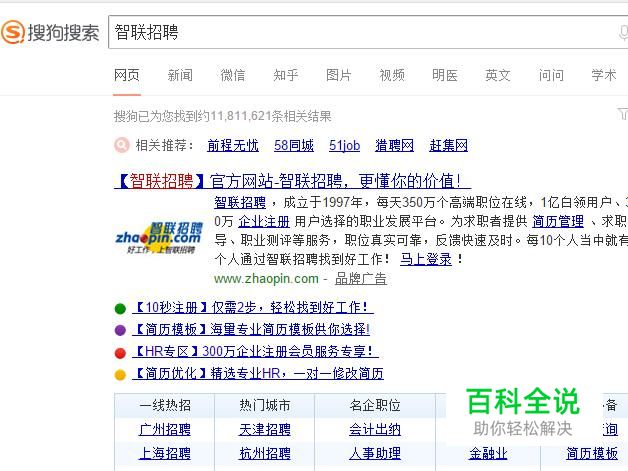Open the 51job related link
Screen dimensions: 628x471
click(x=344, y=145)
